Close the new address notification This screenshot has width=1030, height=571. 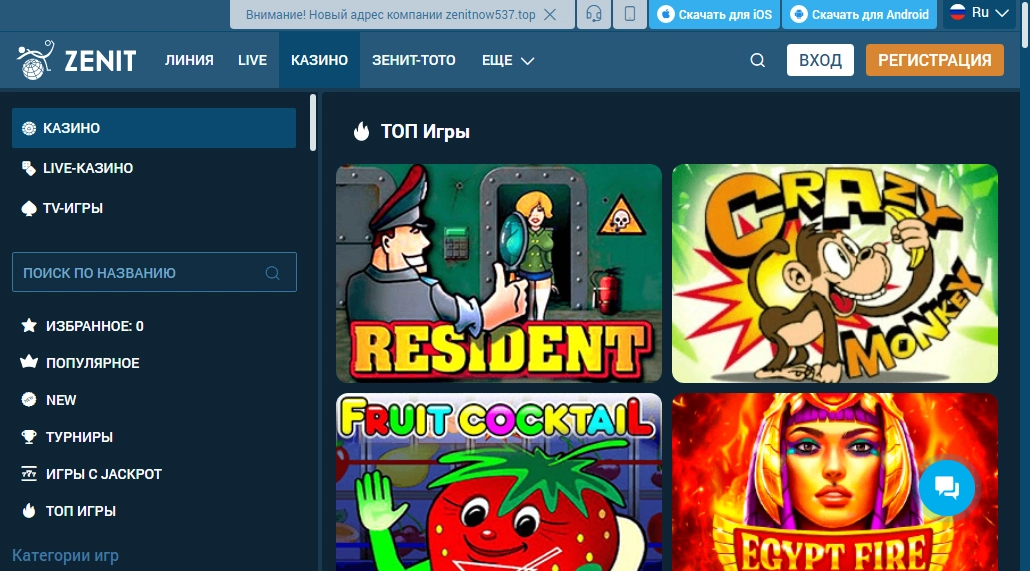(550, 14)
